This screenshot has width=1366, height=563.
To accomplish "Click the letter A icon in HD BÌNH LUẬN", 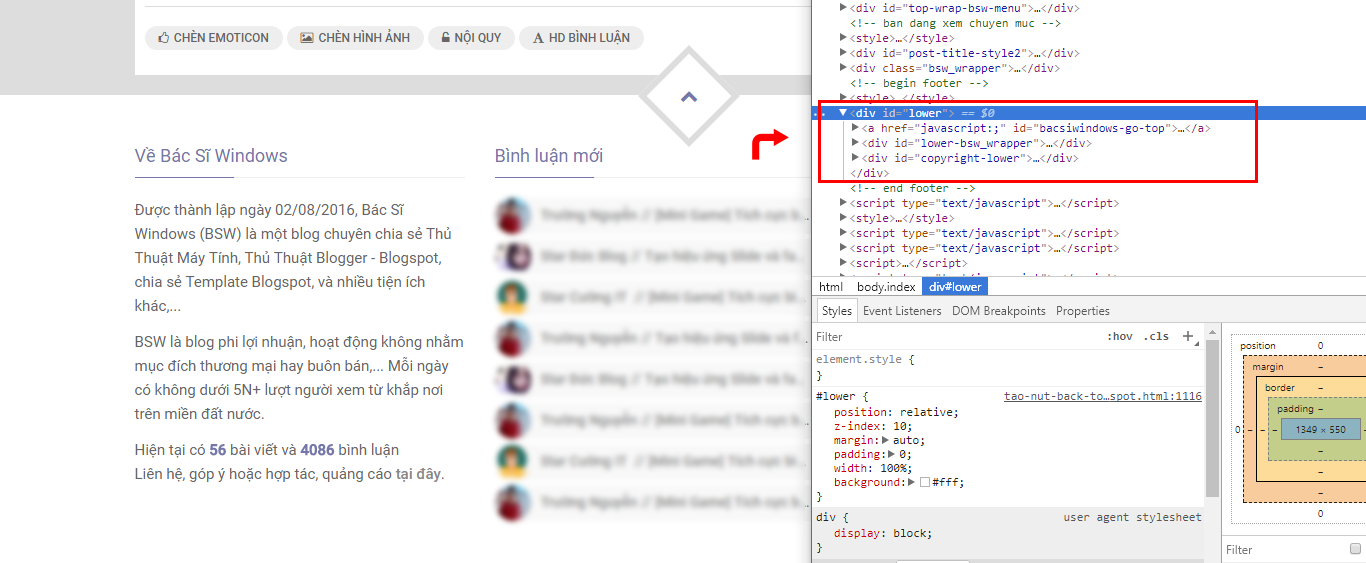I will 538,38.
